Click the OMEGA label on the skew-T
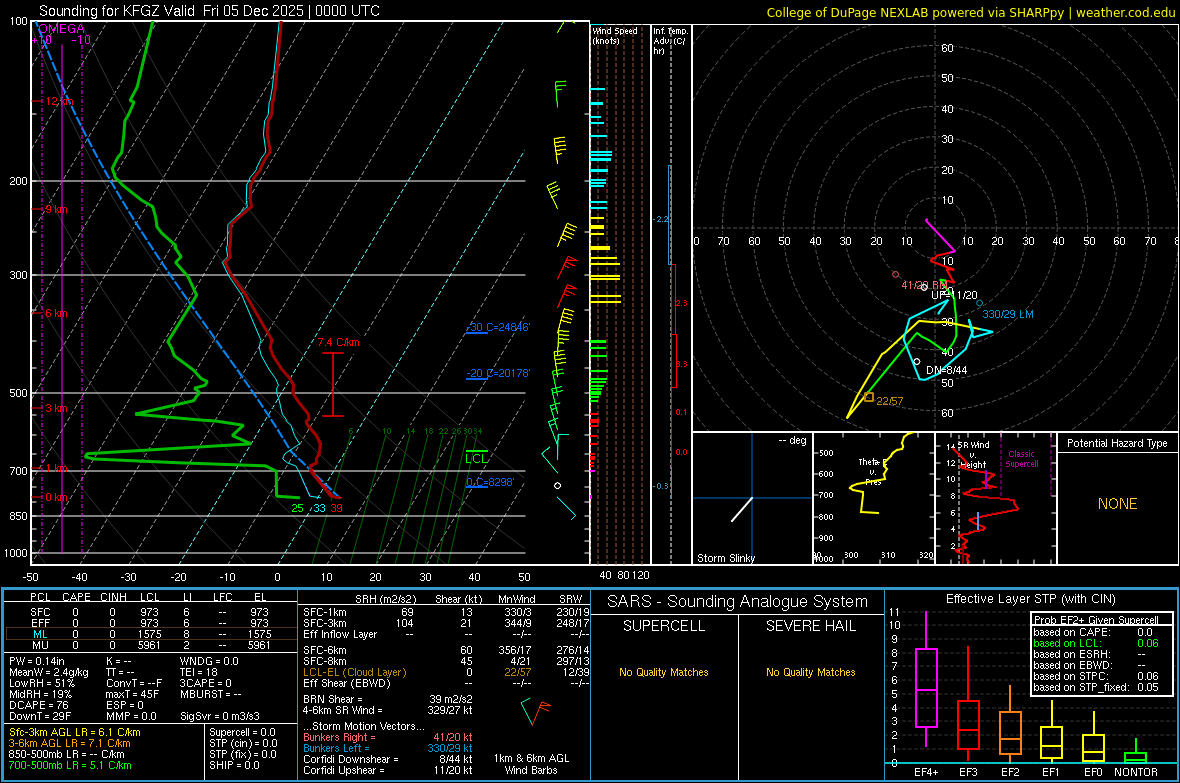 pyautogui.click(x=61, y=29)
